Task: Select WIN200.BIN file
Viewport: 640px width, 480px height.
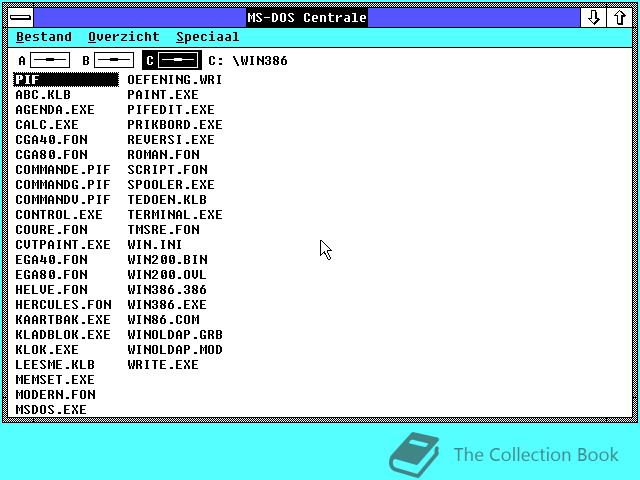Action: click(167, 260)
